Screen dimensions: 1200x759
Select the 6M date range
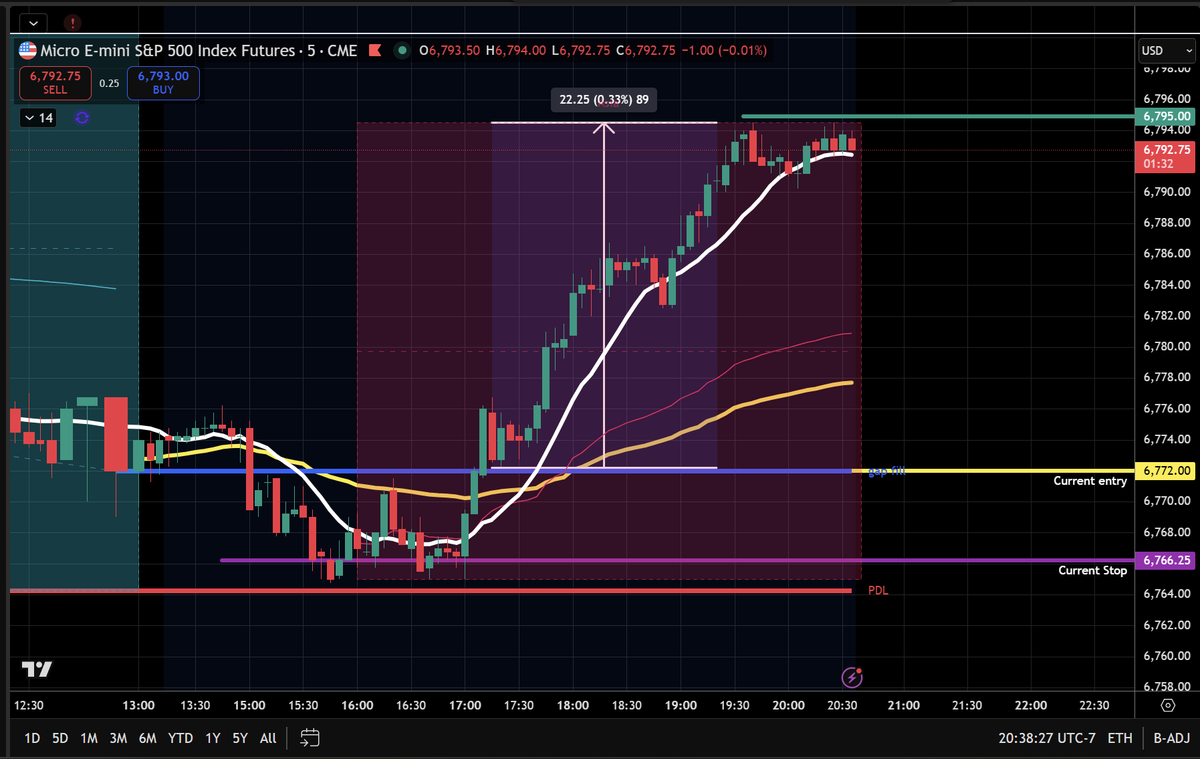pos(148,738)
